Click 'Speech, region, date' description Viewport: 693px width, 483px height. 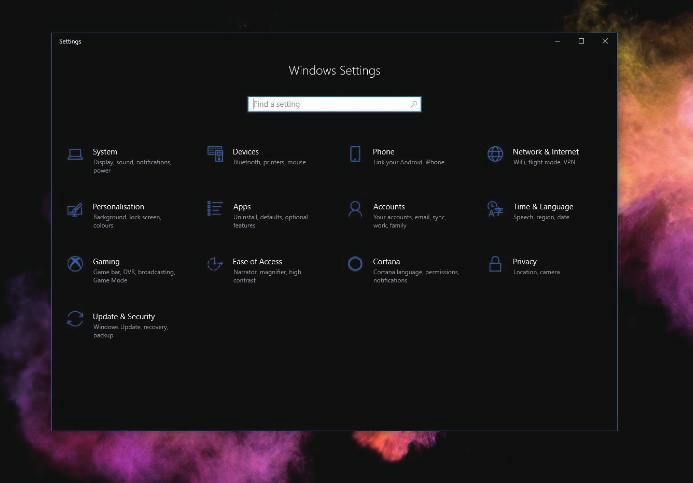coord(541,217)
